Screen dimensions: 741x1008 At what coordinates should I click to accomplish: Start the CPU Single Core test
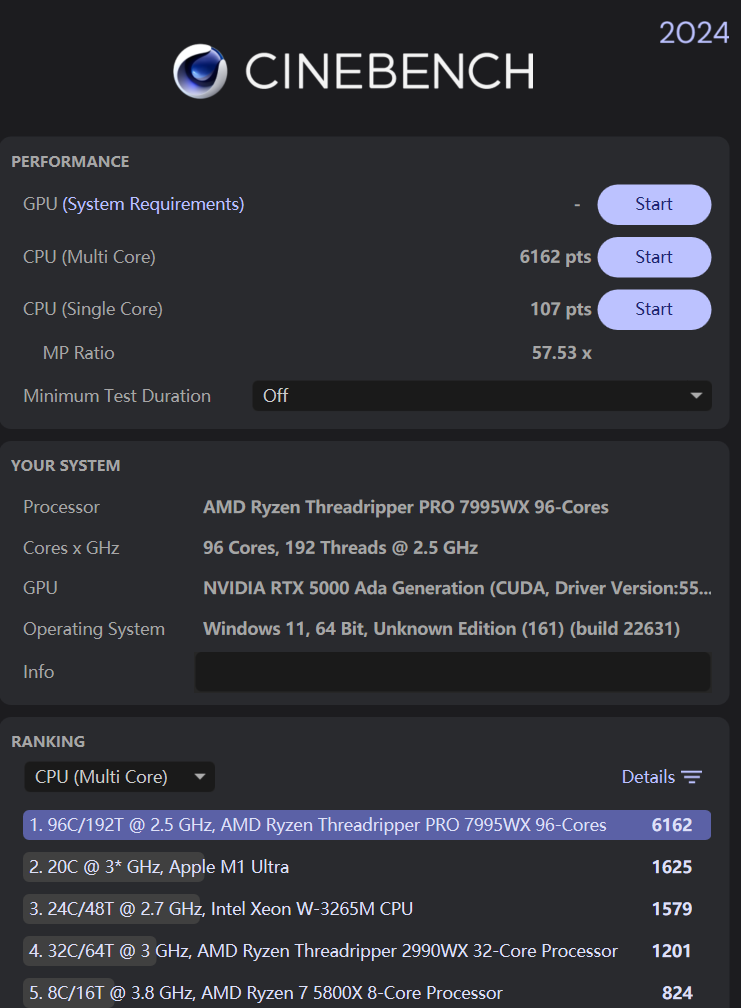click(654, 309)
